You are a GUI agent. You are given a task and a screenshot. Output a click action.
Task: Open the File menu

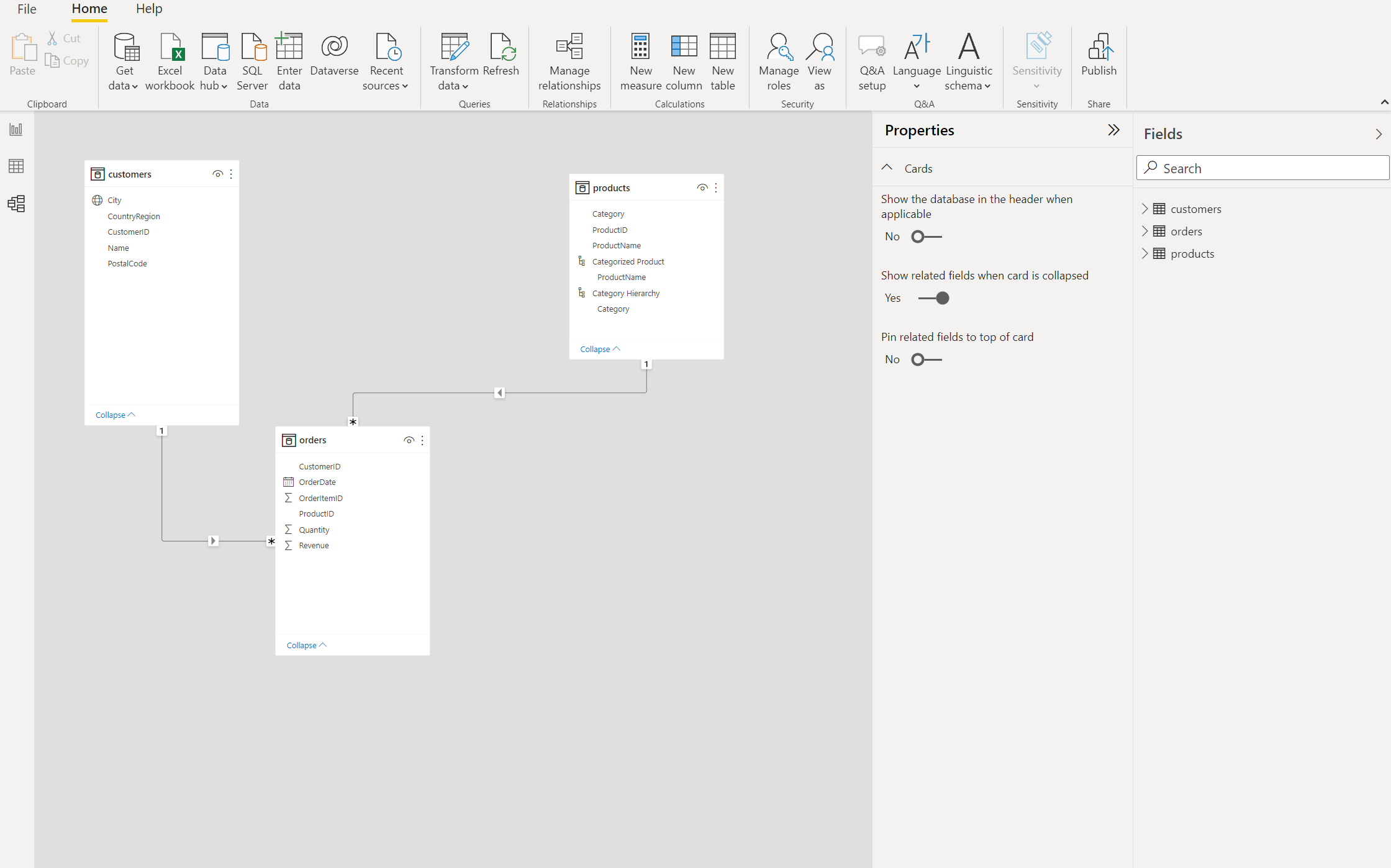coord(26,9)
